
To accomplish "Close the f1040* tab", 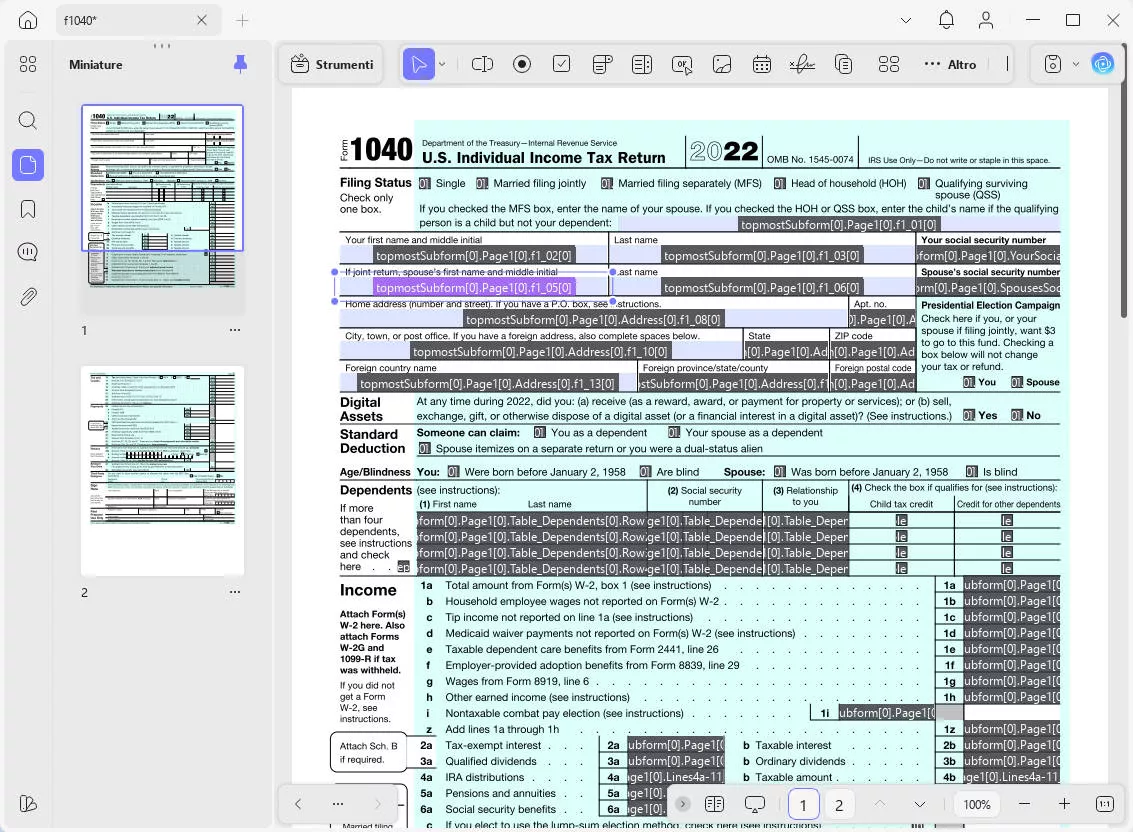I will point(202,20).
